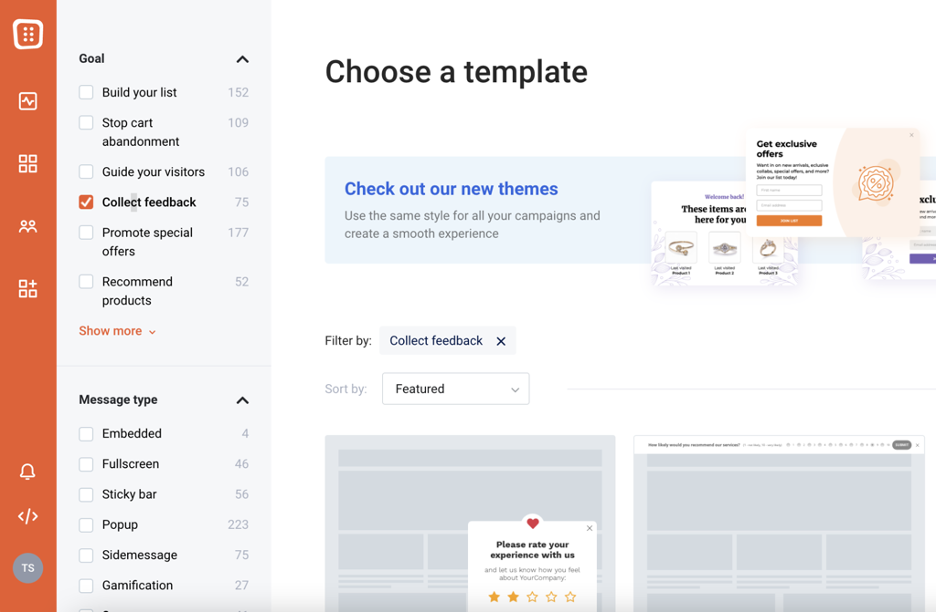
Task: Check the Recommend products goal
Action: pos(86,281)
